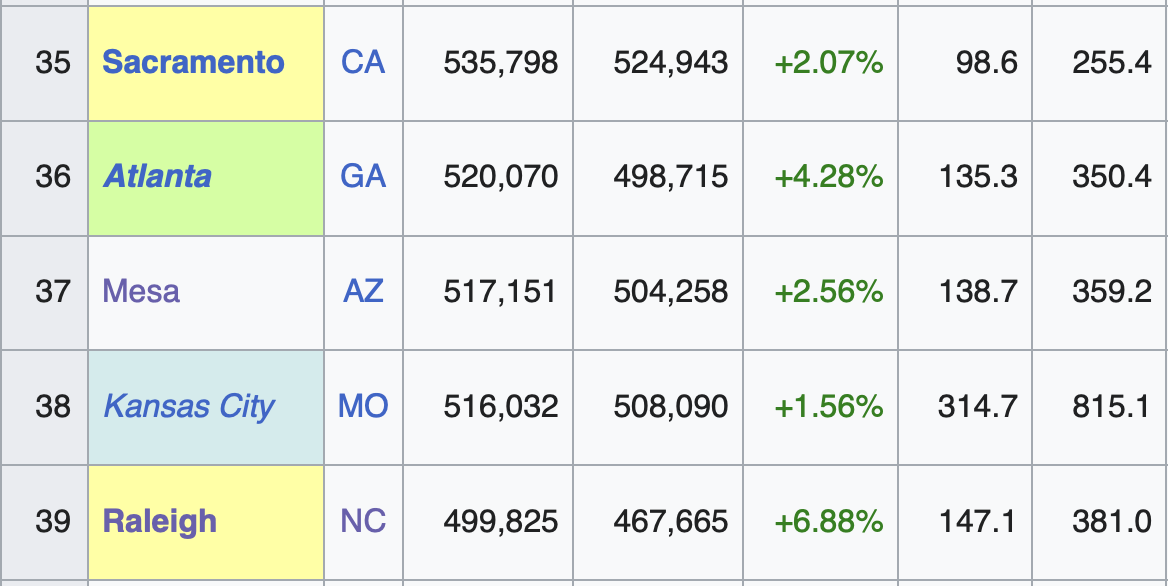Click the rank 35 cell

pyautogui.click(x=53, y=62)
